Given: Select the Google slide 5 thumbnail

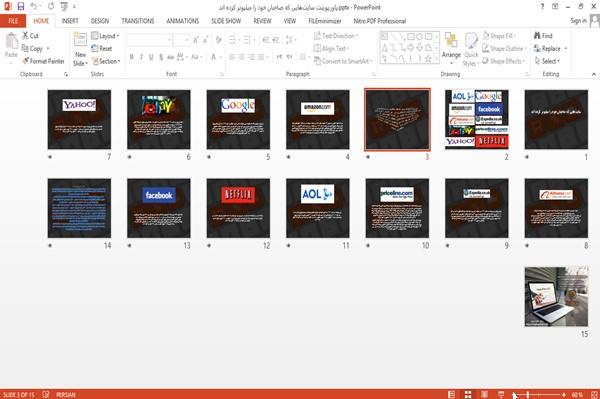Looking at the screenshot, I should [x=238, y=119].
